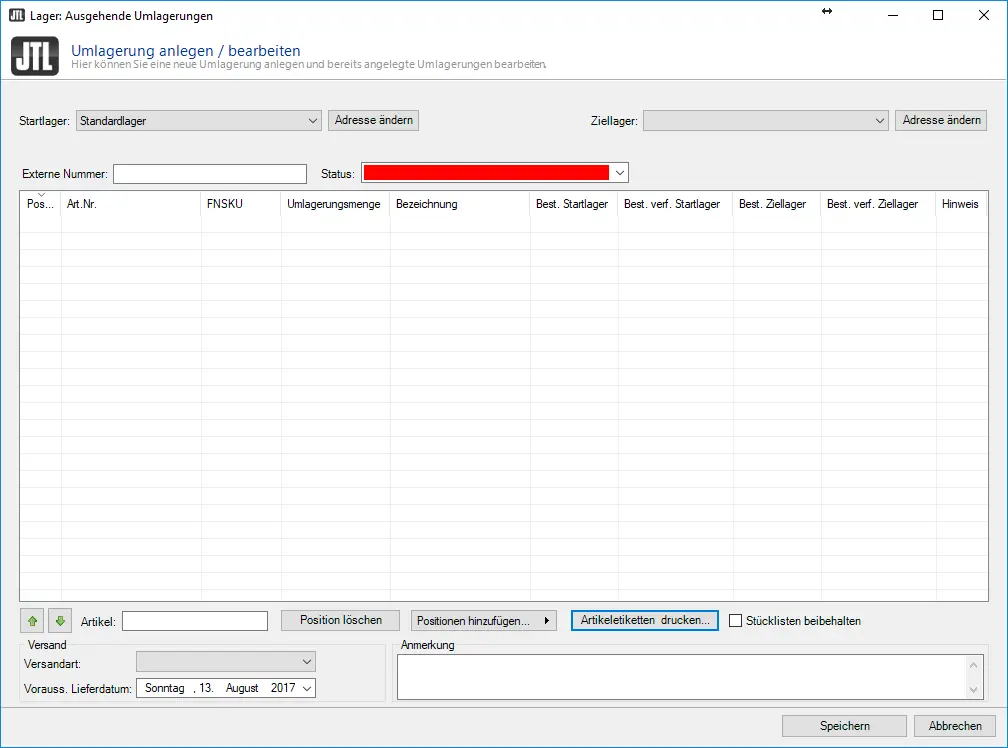Open the Versandart dropdown
Image resolution: width=1008 pixels, height=748 pixels.
(x=226, y=661)
